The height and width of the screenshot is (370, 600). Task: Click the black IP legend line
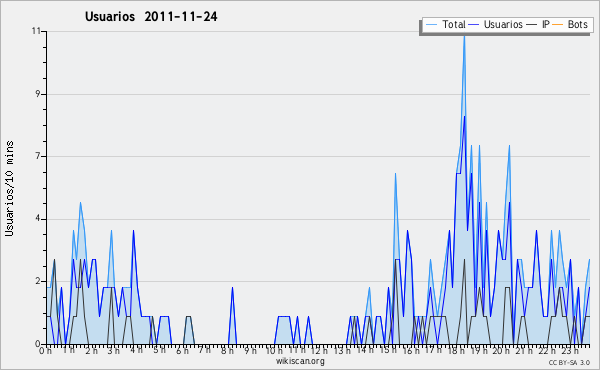[532, 25]
